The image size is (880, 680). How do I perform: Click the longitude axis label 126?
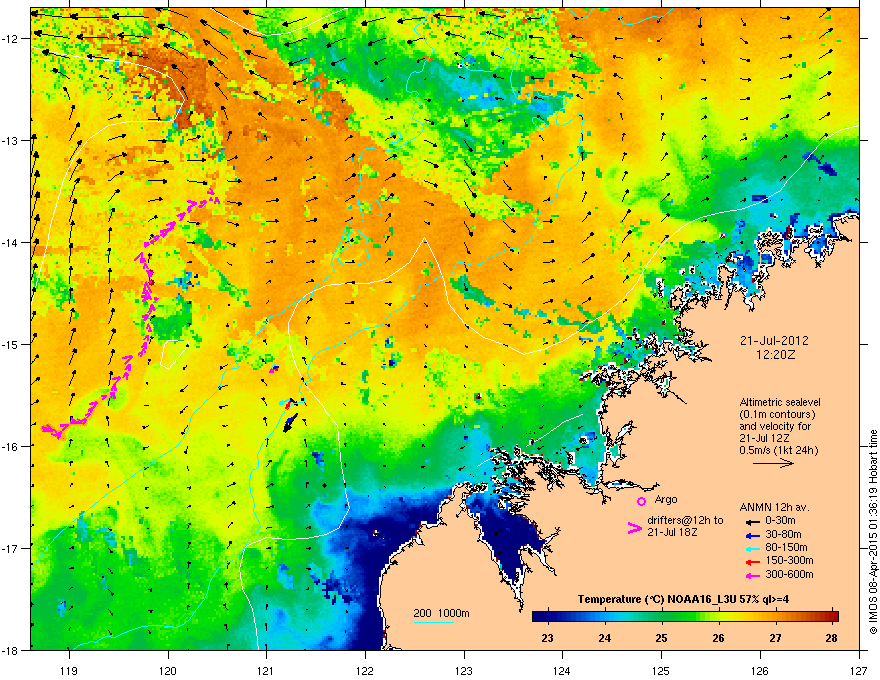point(760,670)
